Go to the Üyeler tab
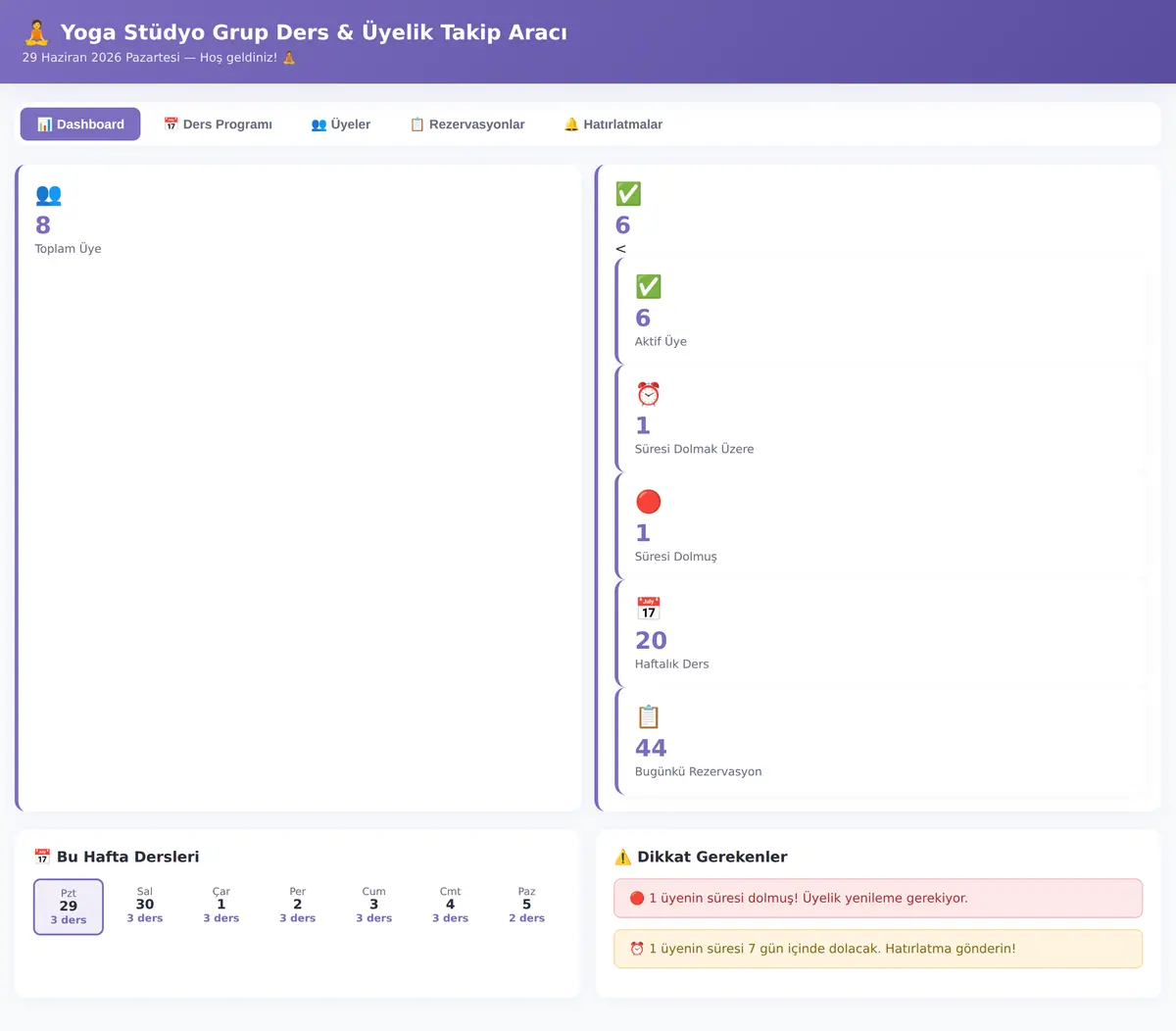The image size is (1176, 1031). [x=341, y=124]
